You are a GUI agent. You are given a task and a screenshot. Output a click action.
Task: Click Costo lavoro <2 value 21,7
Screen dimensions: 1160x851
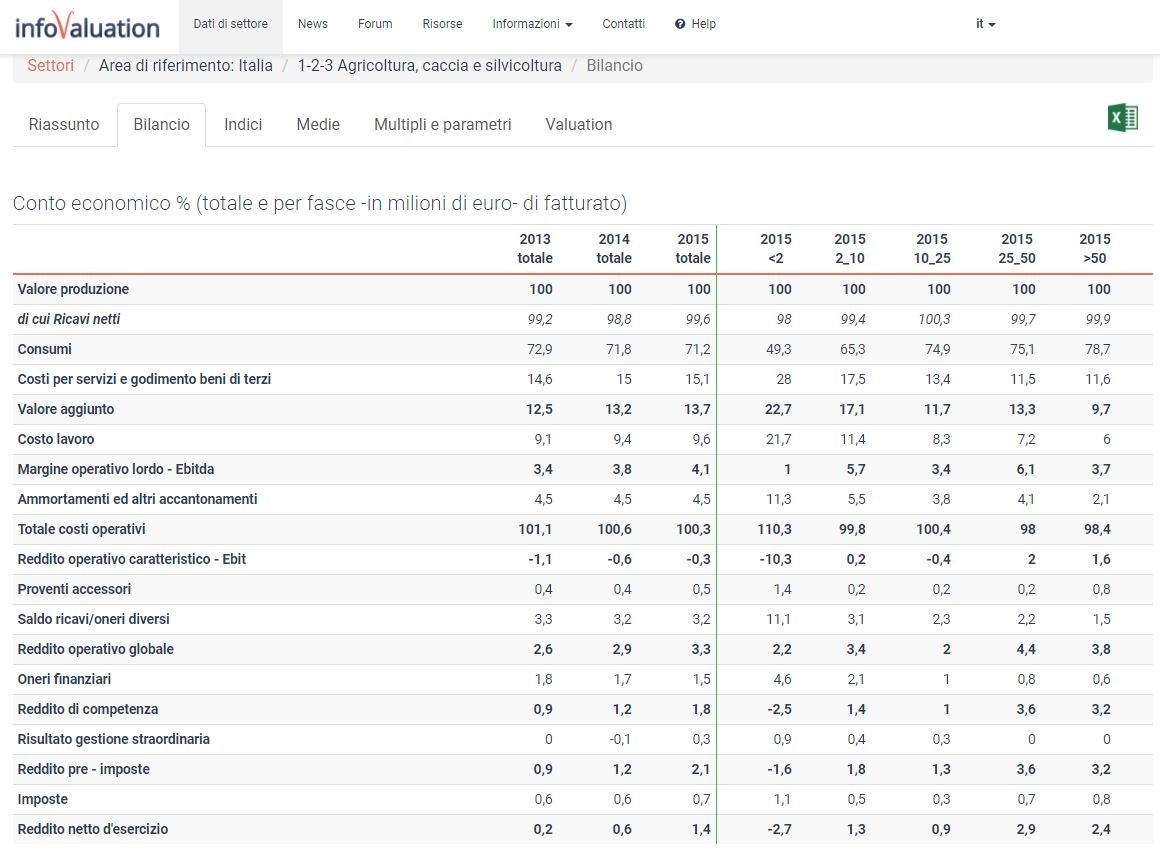click(x=778, y=439)
